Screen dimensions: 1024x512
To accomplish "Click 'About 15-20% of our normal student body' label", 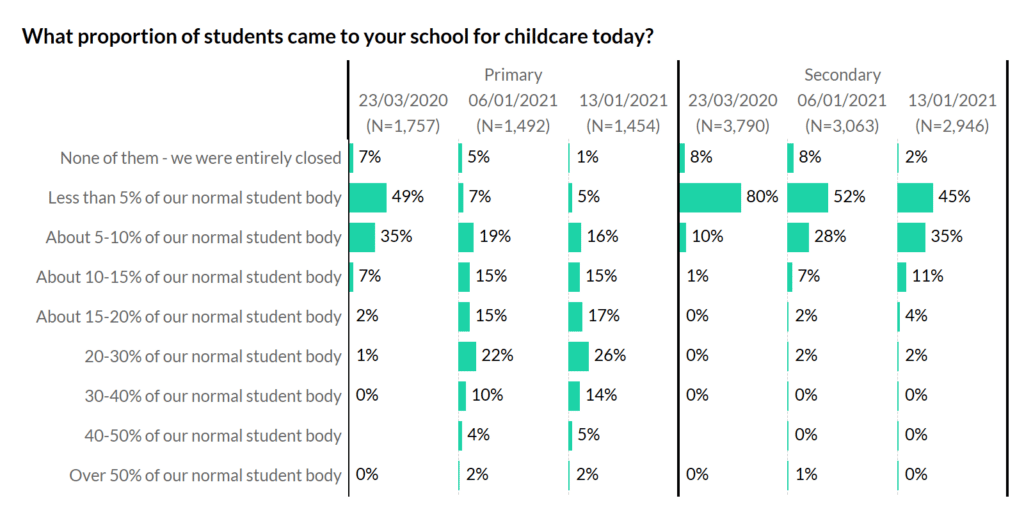I will (x=189, y=316).
